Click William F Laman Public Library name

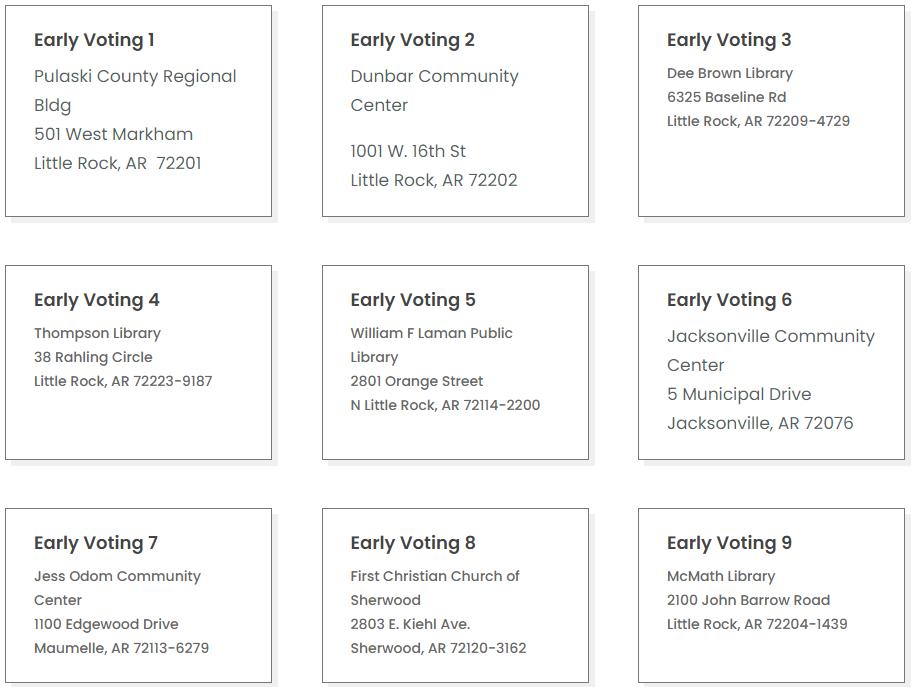coord(431,333)
